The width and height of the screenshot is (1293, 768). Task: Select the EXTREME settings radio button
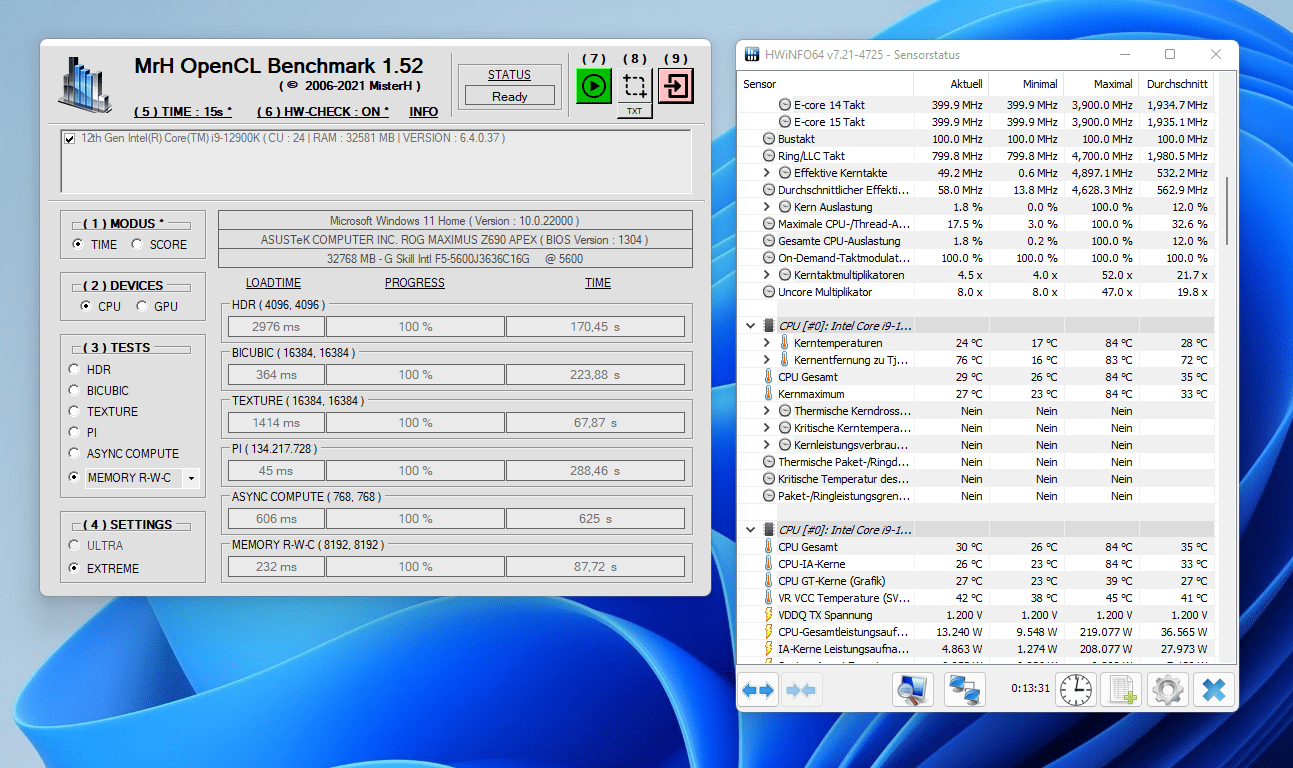coord(74,568)
